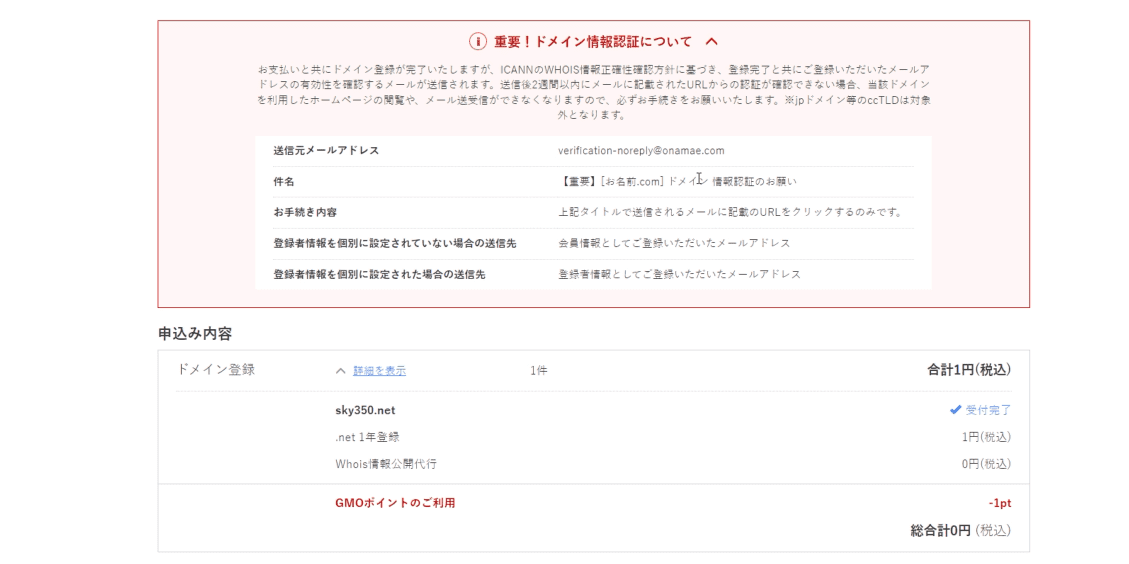The height and width of the screenshot is (564, 1129).
Task: Click the Whois情報公開代行 line item
Action: pos(385,464)
